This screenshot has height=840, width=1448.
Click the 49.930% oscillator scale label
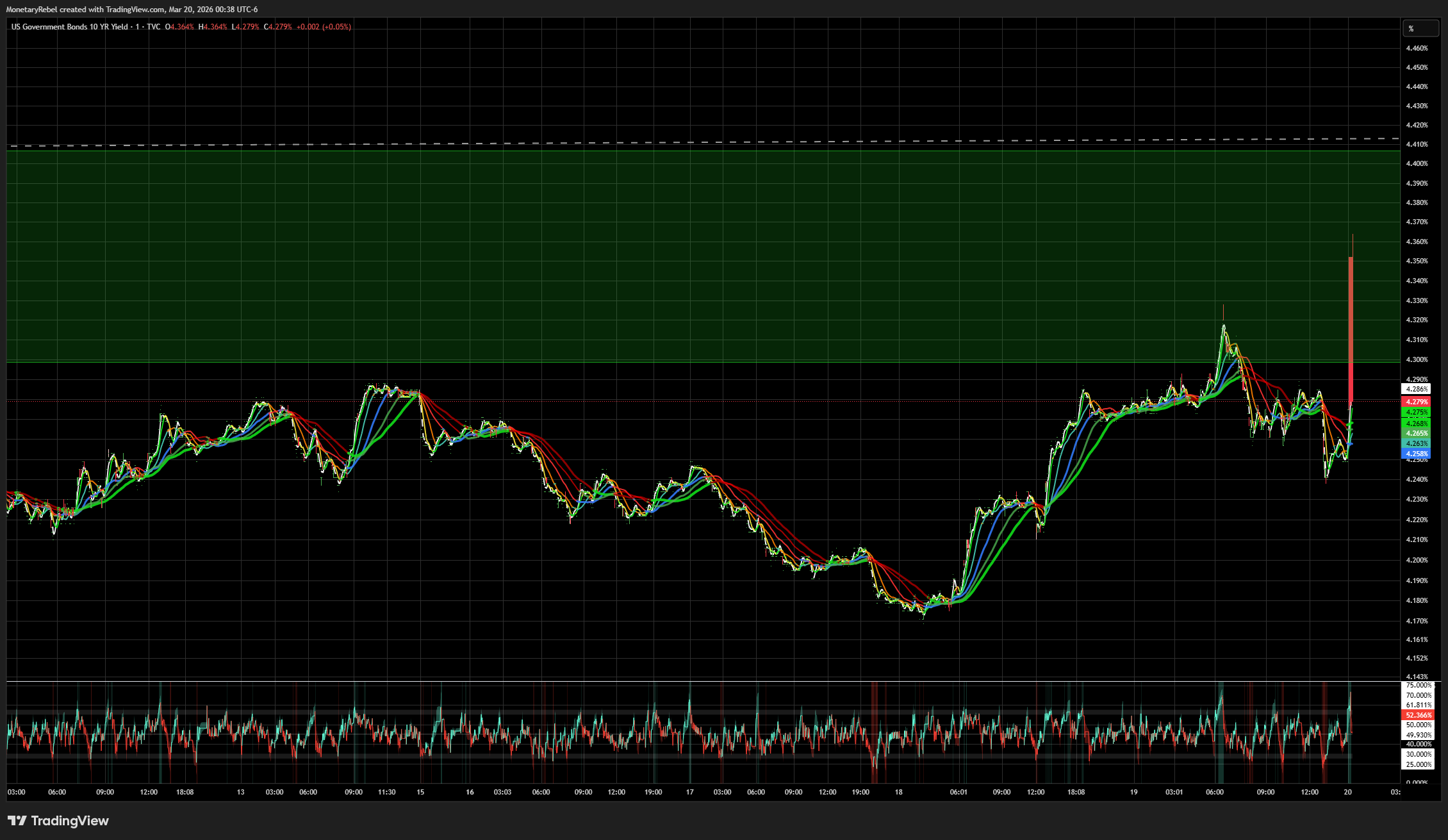(1418, 735)
